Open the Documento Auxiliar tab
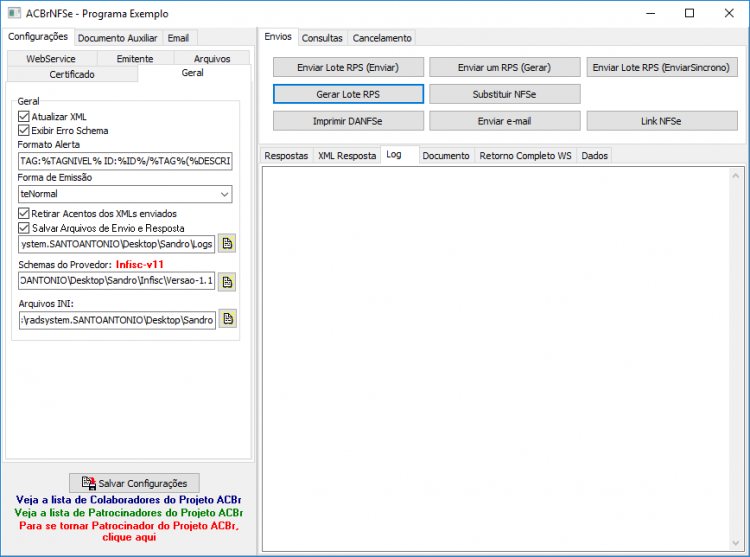Screen dimensions: 750x557 118,38
